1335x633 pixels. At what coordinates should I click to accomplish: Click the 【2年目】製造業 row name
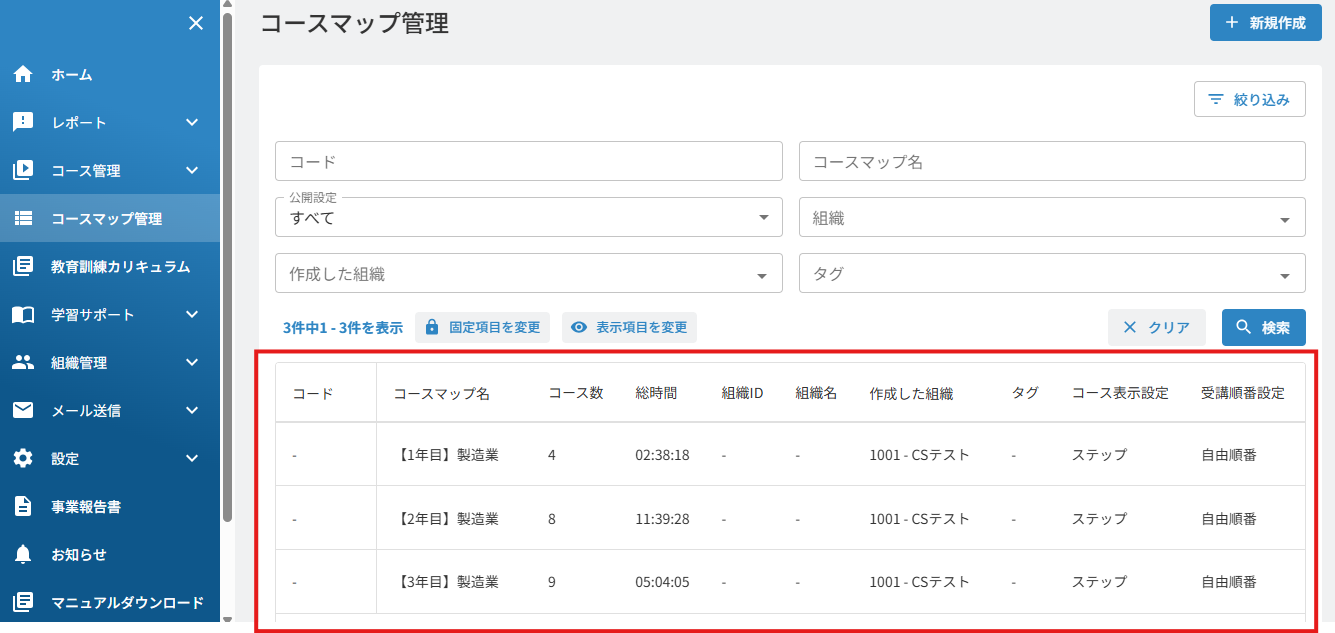(x=448, y=519)
